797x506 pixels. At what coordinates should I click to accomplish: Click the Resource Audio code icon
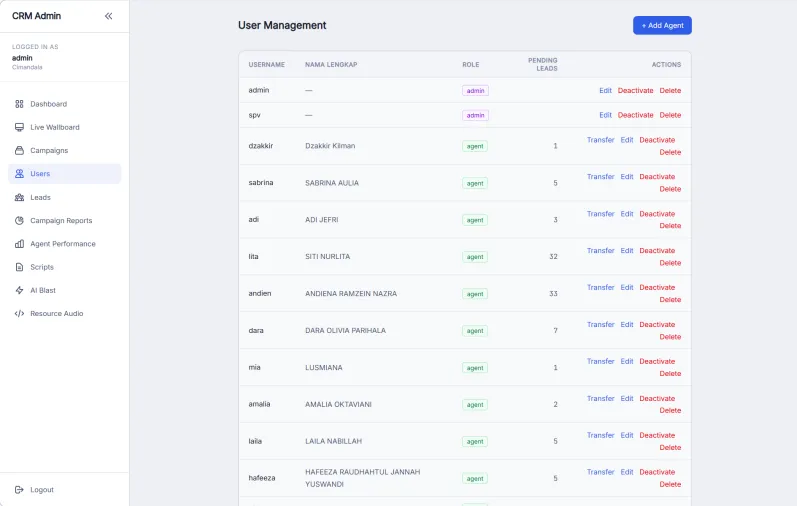[x=19, y=314]
